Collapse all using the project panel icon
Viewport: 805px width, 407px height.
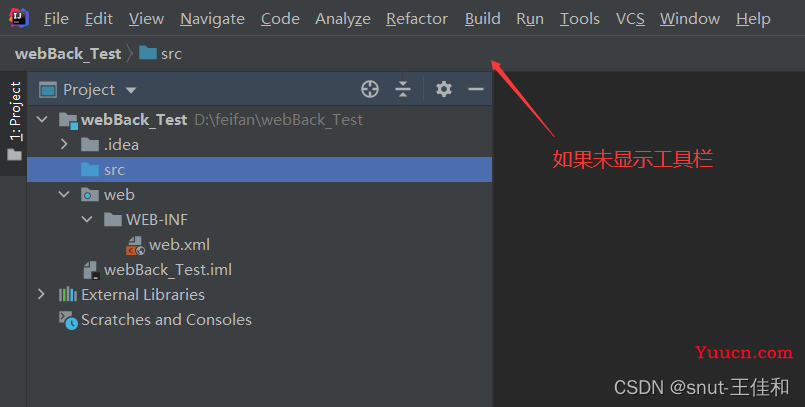click(x=403, y=89)
